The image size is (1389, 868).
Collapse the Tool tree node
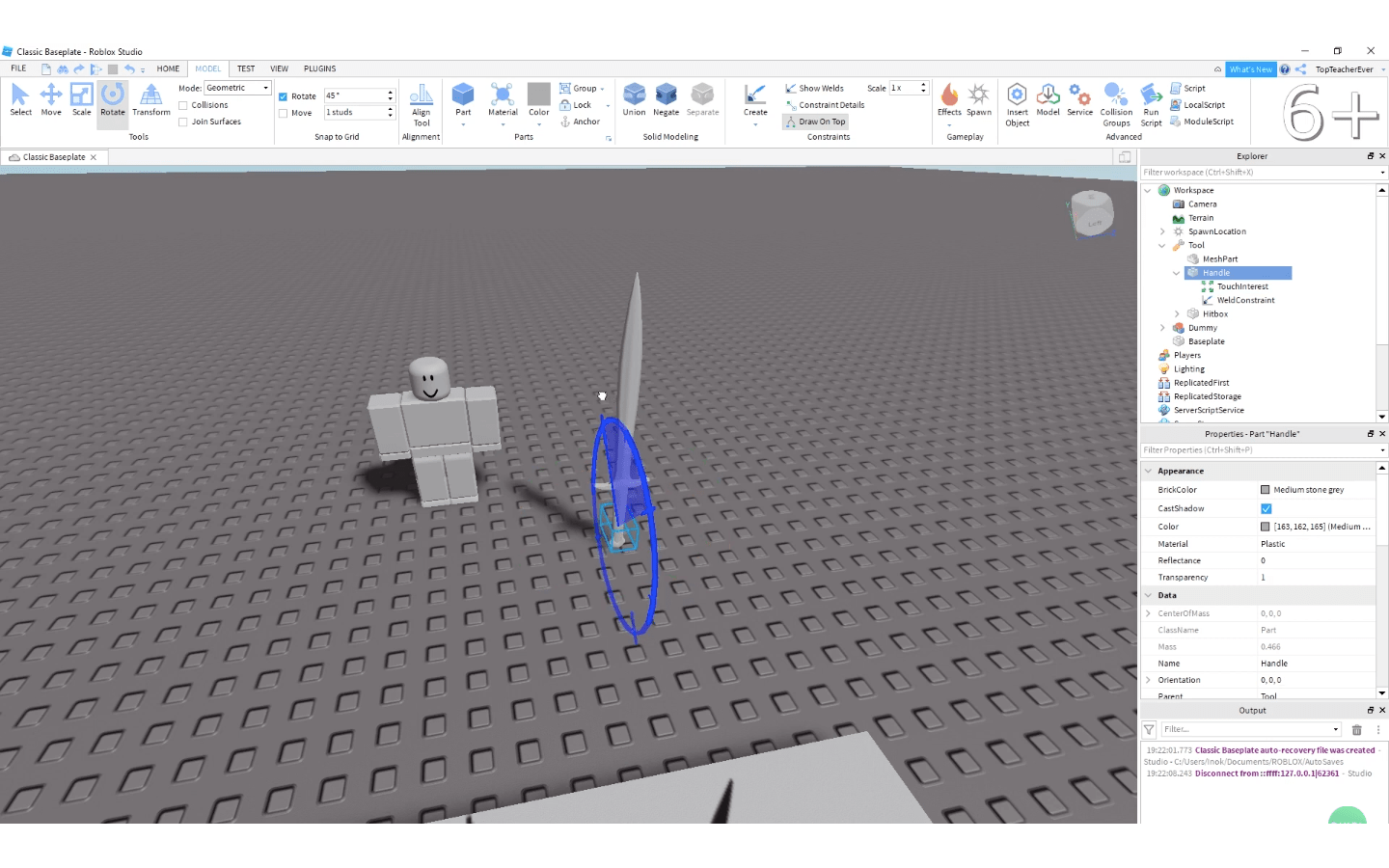1161,245
